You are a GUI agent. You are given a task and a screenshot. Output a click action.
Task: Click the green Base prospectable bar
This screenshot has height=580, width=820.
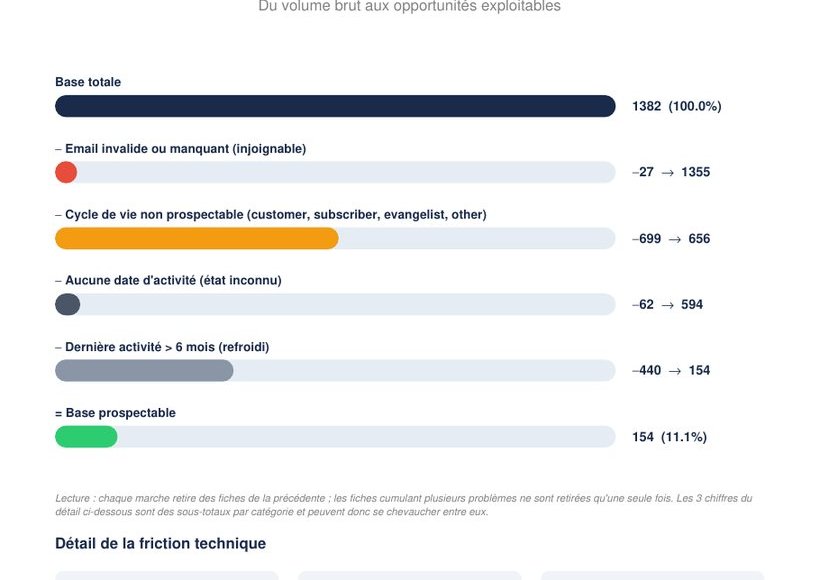pyautogui.click(x=86, y=437)
